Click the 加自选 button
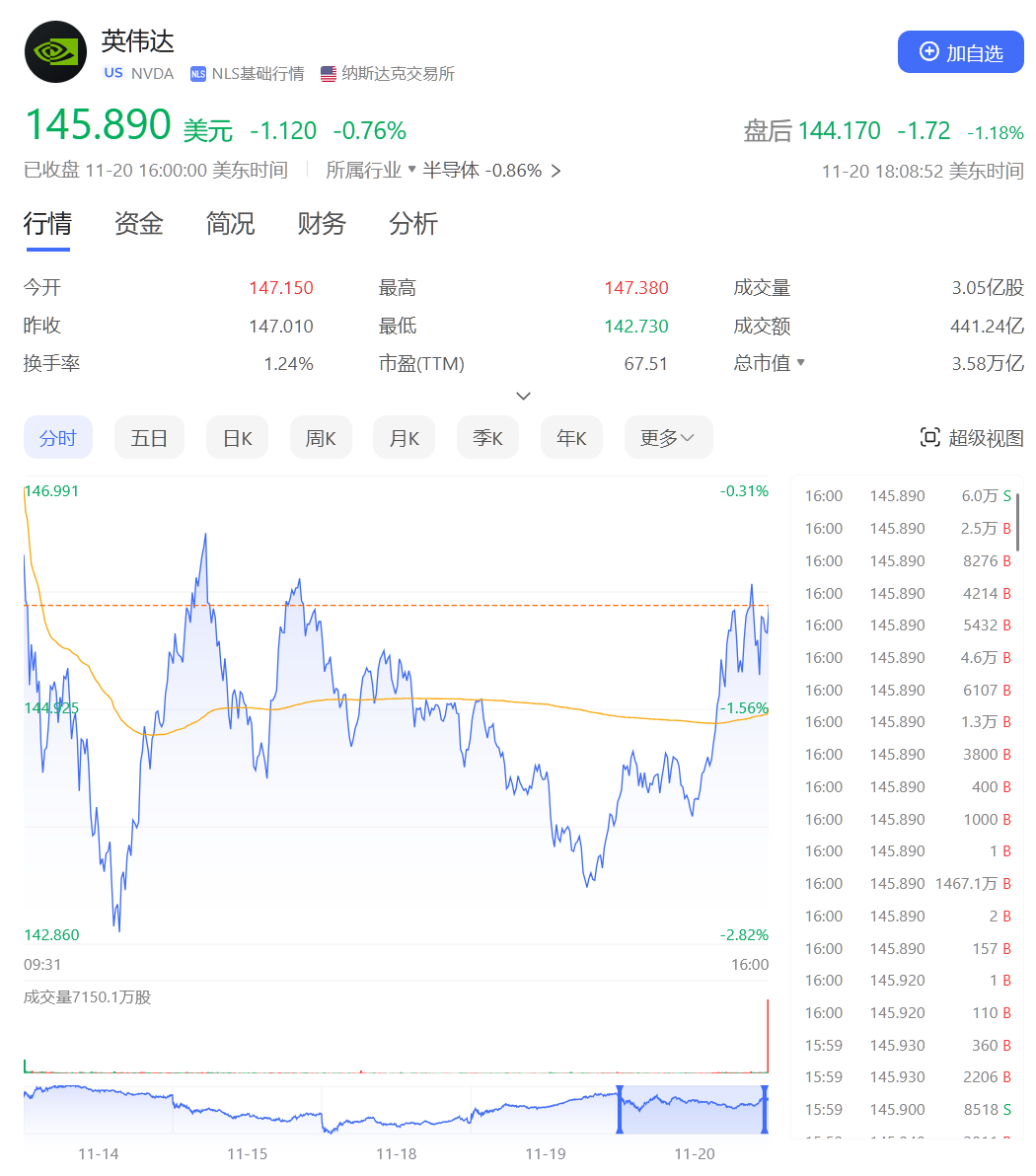 coord(960,52)
